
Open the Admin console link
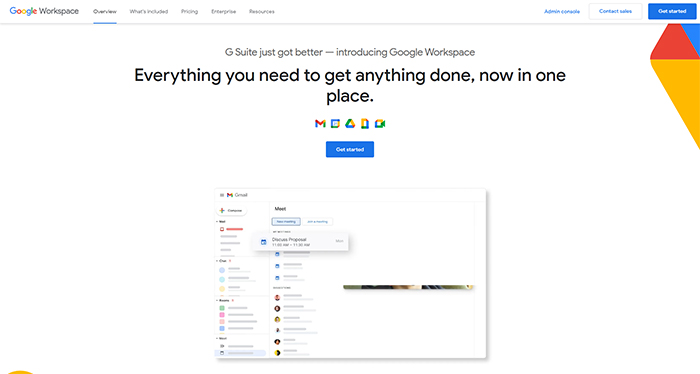(562, 12)
